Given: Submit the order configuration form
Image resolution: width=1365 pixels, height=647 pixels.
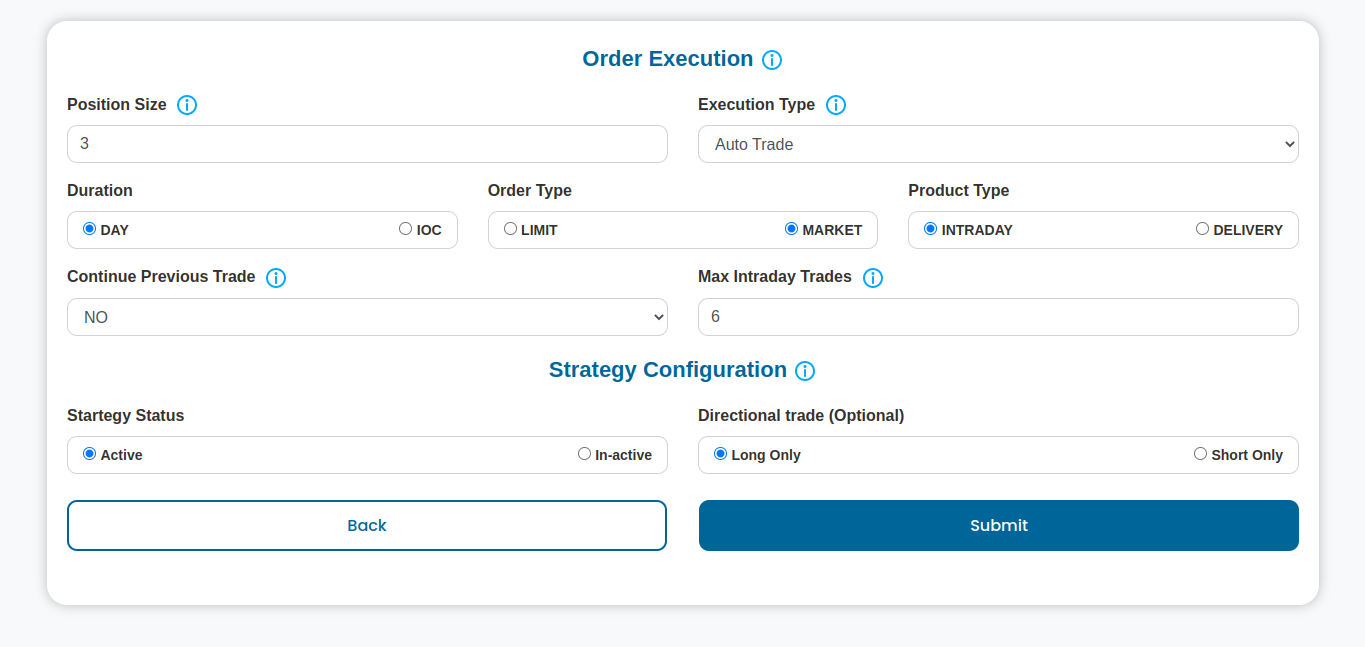Looking at the screenshot, I should point(999,525).
